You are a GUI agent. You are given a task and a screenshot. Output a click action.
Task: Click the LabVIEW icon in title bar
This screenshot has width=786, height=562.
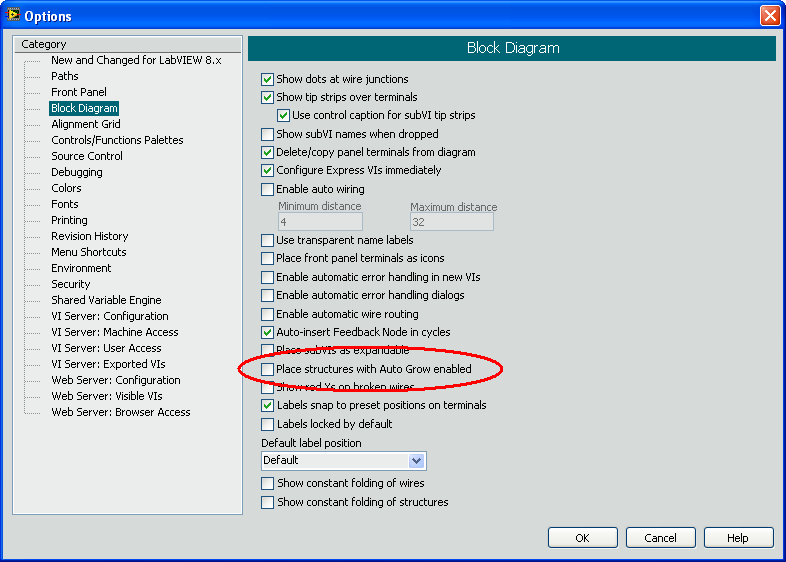coord(13,15)
